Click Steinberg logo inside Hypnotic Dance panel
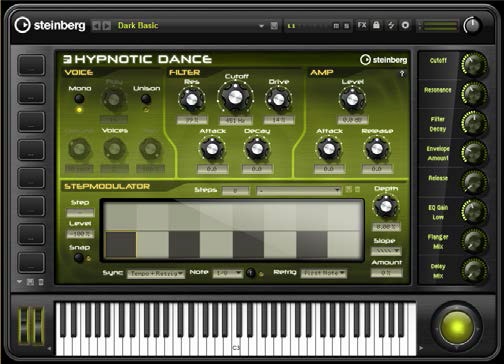 click(x=384, y=60)
